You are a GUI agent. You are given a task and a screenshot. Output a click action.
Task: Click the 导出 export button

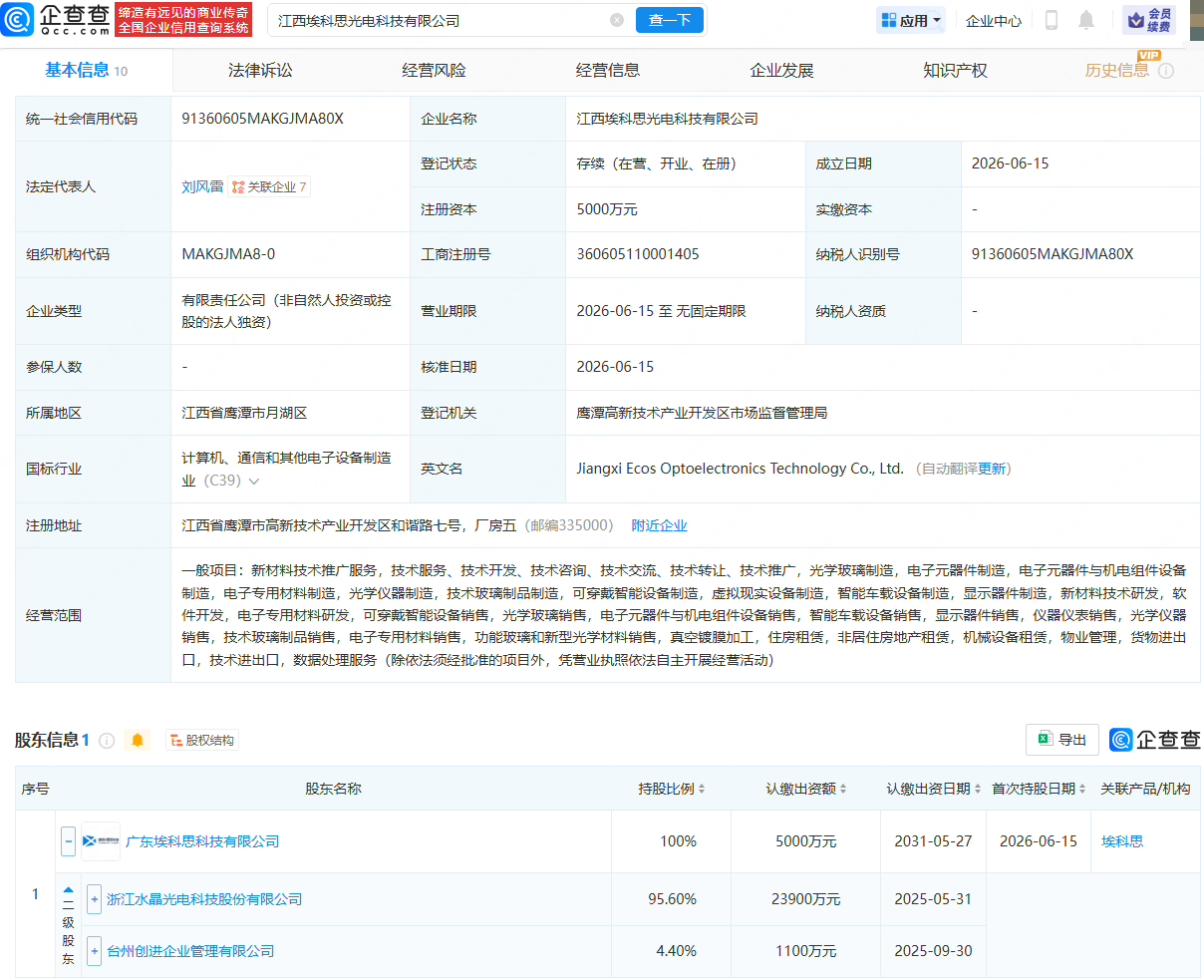coord(1062,740)
